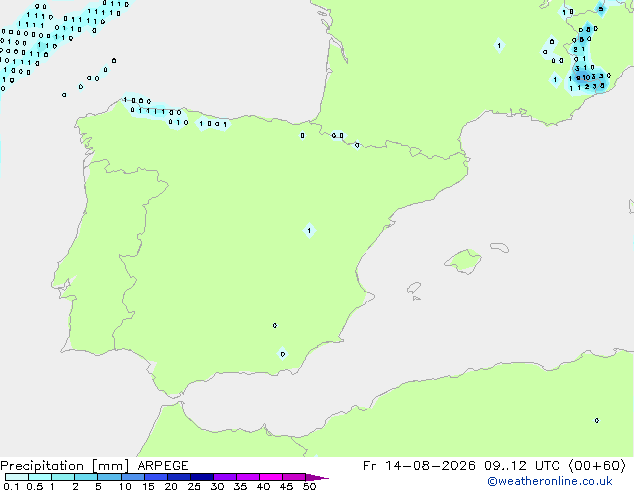This screenshot has height=490, width=634.
Task: Select the 45–50 mm legend color swatch
Action: pyautogui.click(x=294, y=477)
